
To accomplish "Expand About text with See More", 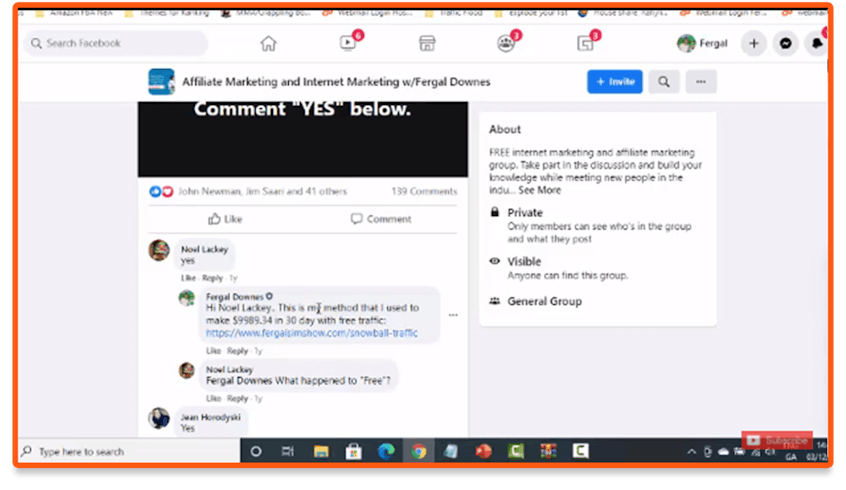I will [x=540, y=190].
